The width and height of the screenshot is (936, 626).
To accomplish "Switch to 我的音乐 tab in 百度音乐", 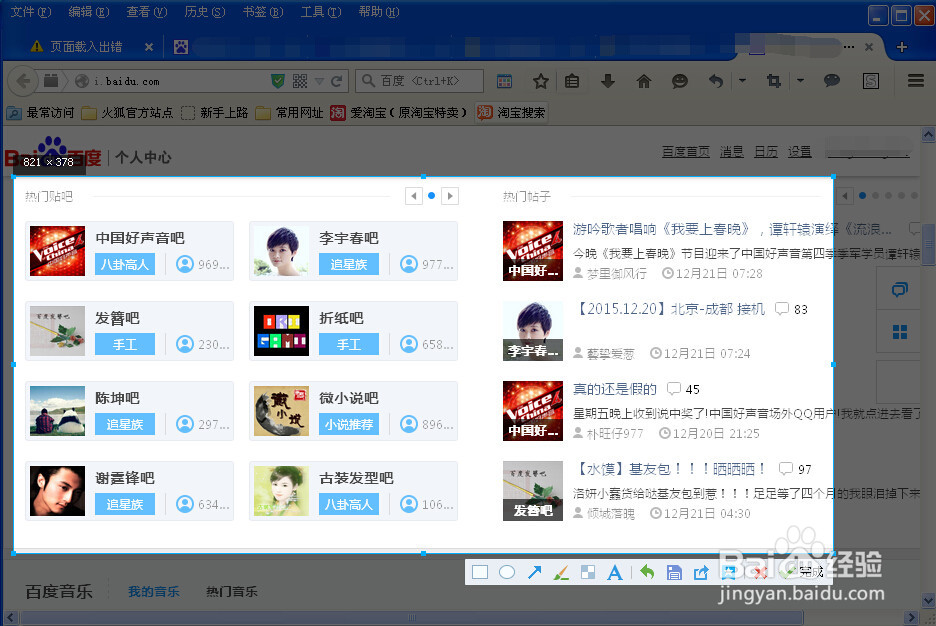I will 153,591.
